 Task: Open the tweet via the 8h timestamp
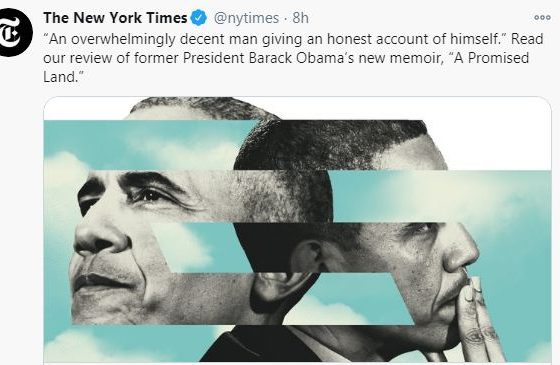click(x=300, y=18)
